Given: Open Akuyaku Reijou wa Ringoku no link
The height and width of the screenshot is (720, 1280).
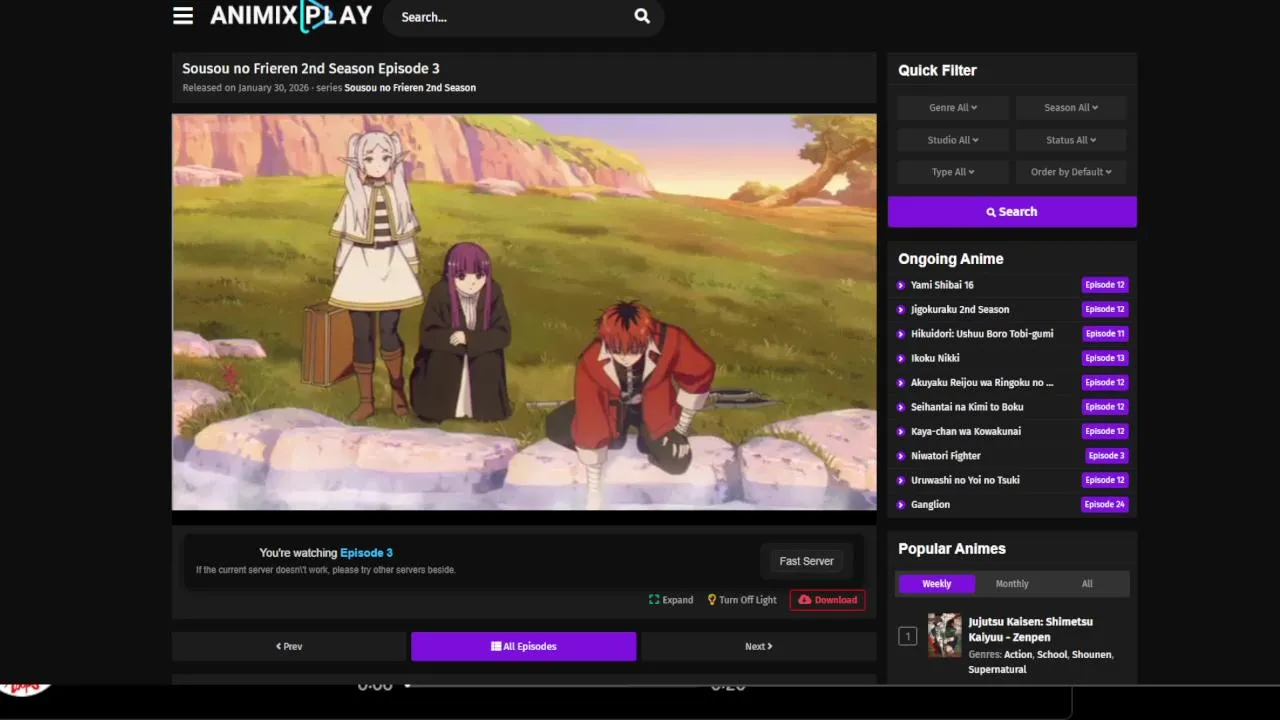Looking at the screenshot, I should pyautogui.click(x=982, y=383).
